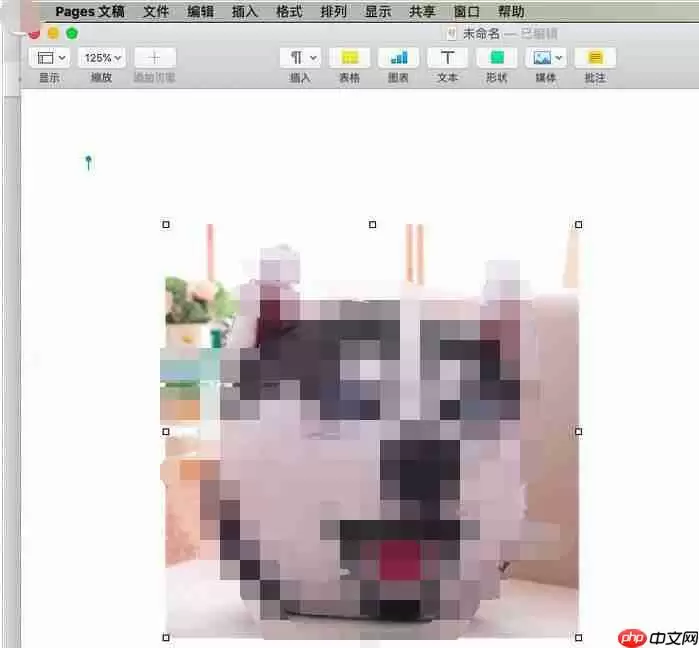Select the pixelated dog image
The width and height of the screenshot is (699, 648).
(372, 431)
